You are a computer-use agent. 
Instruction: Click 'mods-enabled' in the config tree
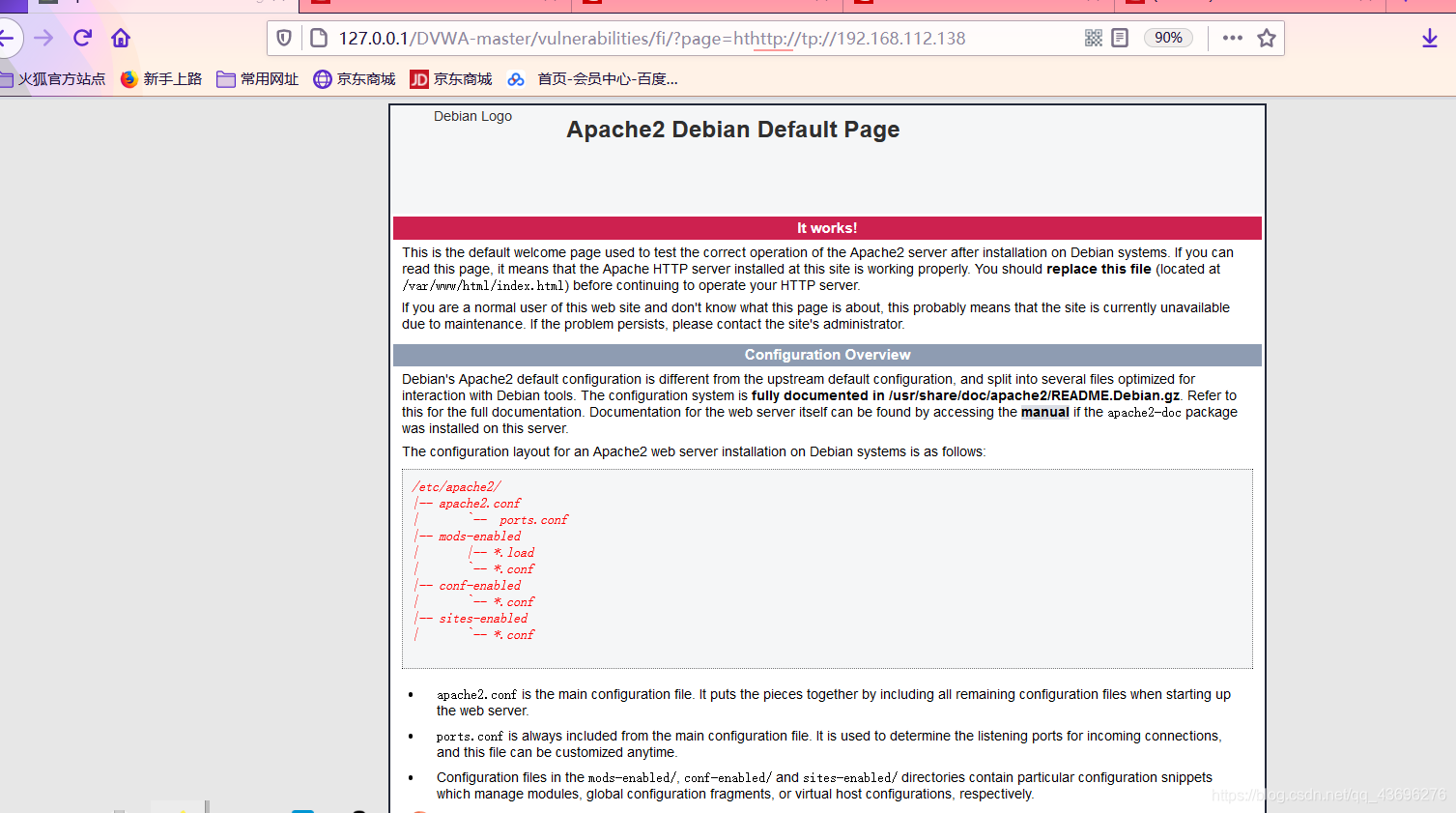point(479,537)
